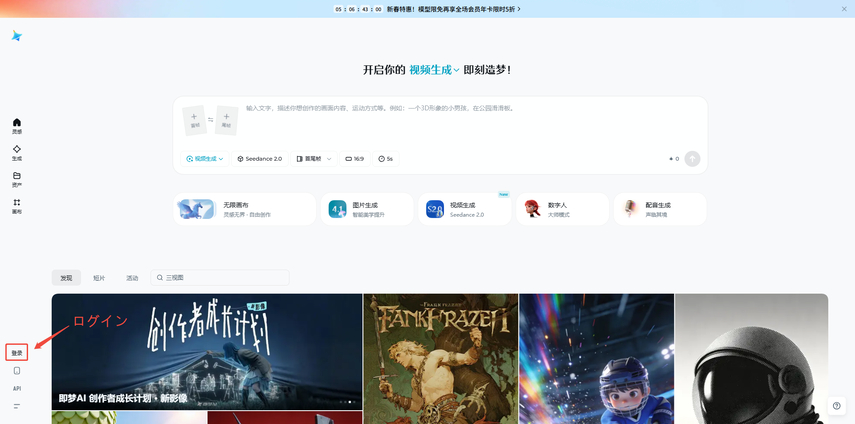Click the credits count beside send button

tap(674, 159)
